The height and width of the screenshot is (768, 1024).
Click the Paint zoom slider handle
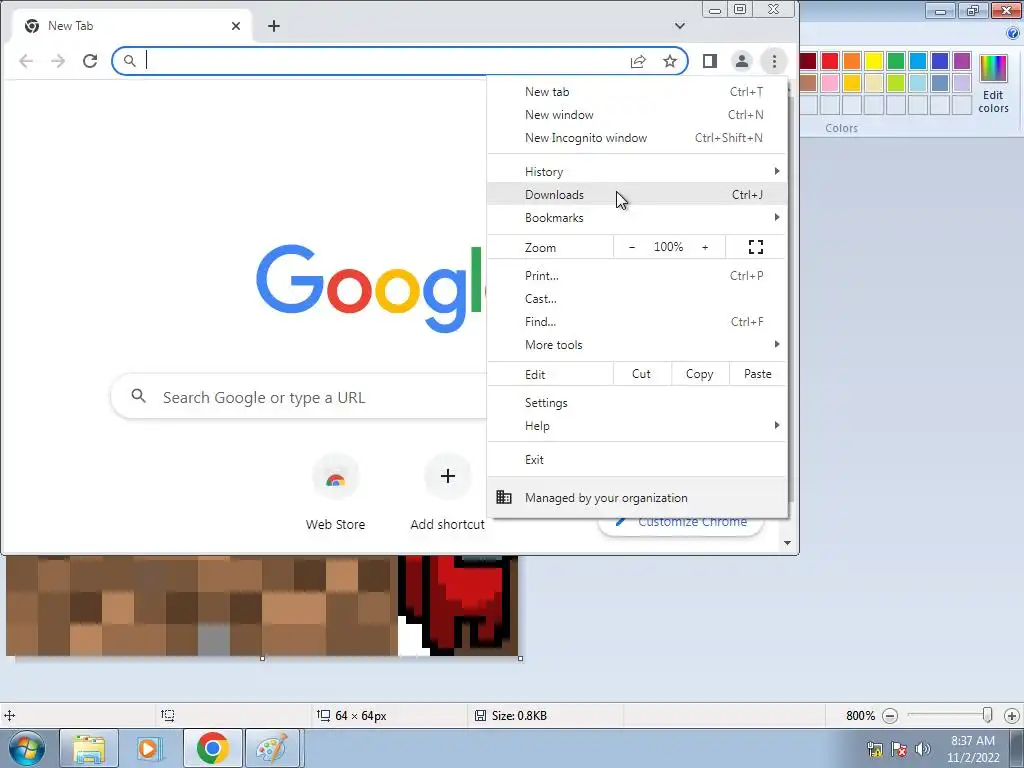(987, 716)
